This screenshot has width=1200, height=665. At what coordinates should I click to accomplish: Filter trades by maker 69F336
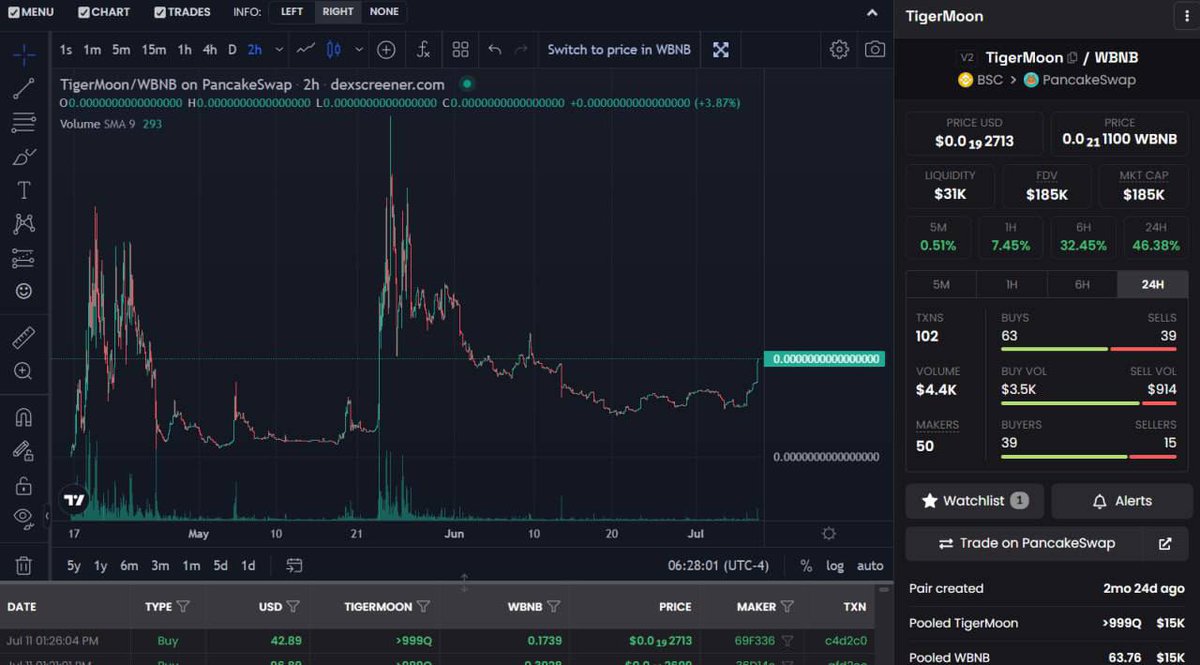(787, 640)
